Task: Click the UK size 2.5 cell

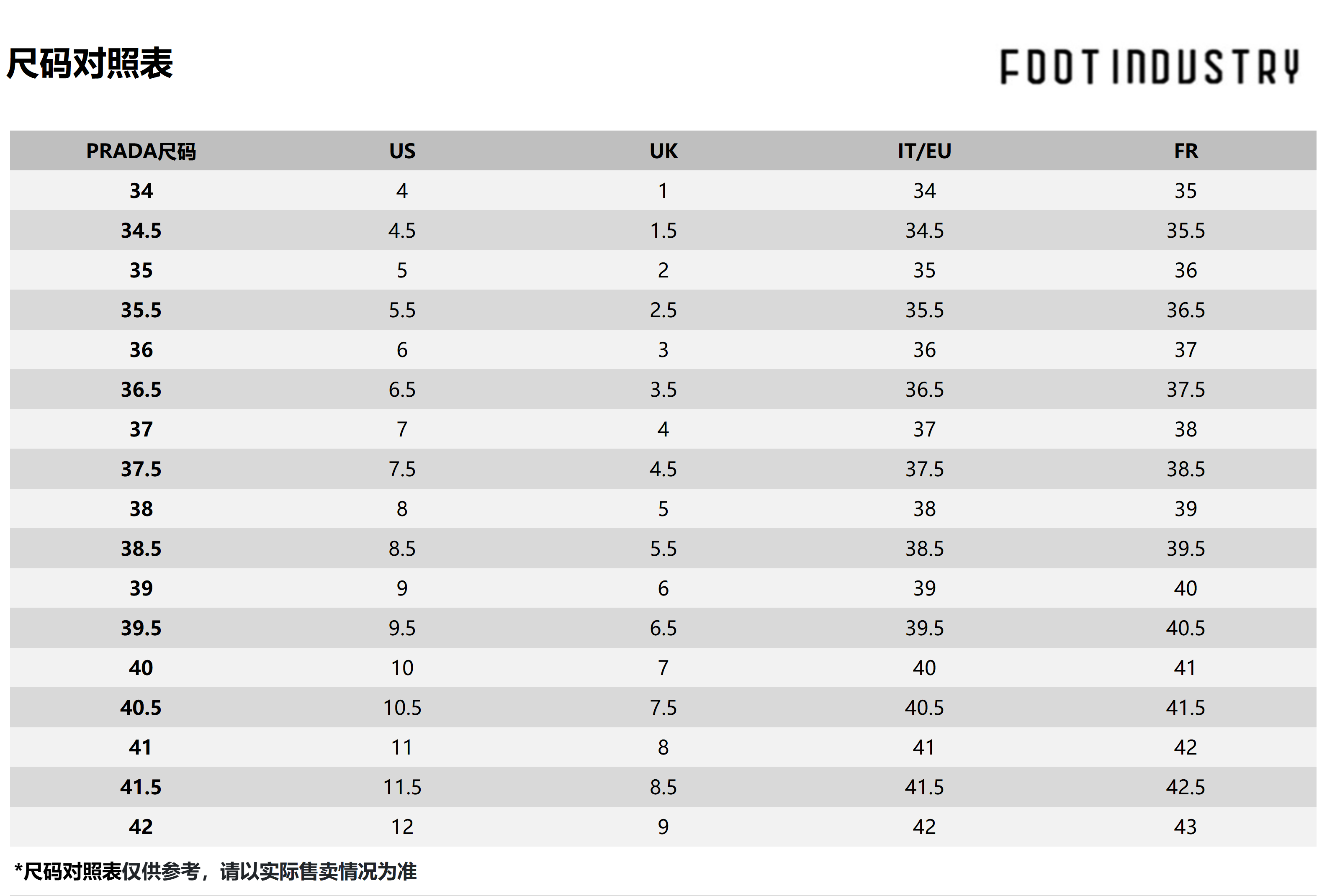Action: click(663, 311)
